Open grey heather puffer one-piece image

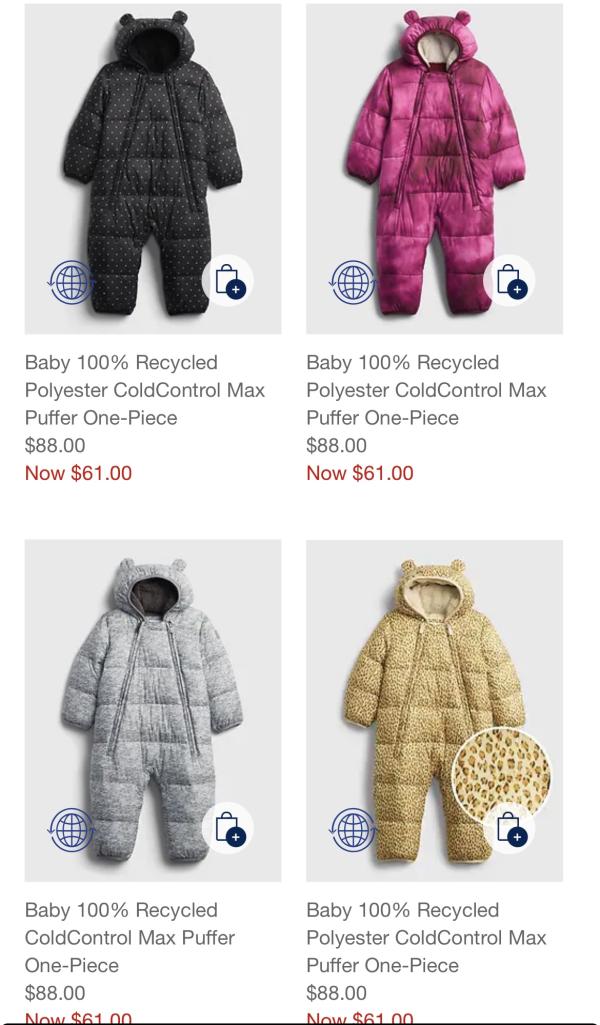coord(153,711)
